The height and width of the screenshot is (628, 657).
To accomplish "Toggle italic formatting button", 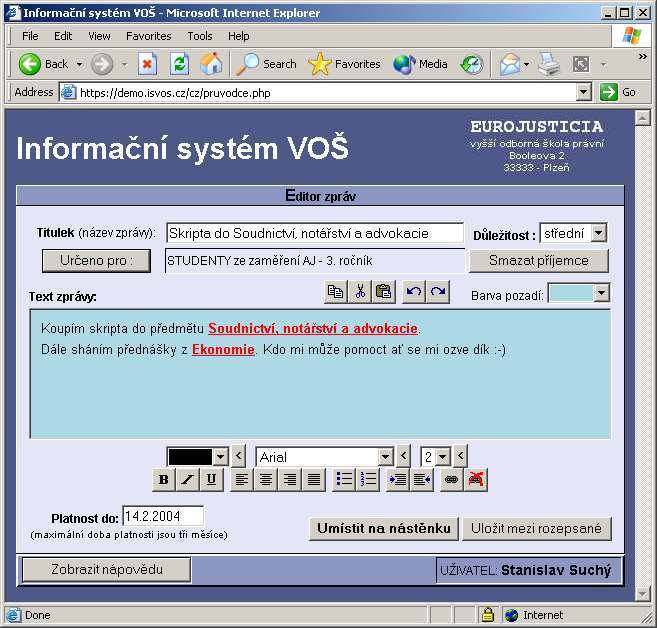I will point(188,479).
